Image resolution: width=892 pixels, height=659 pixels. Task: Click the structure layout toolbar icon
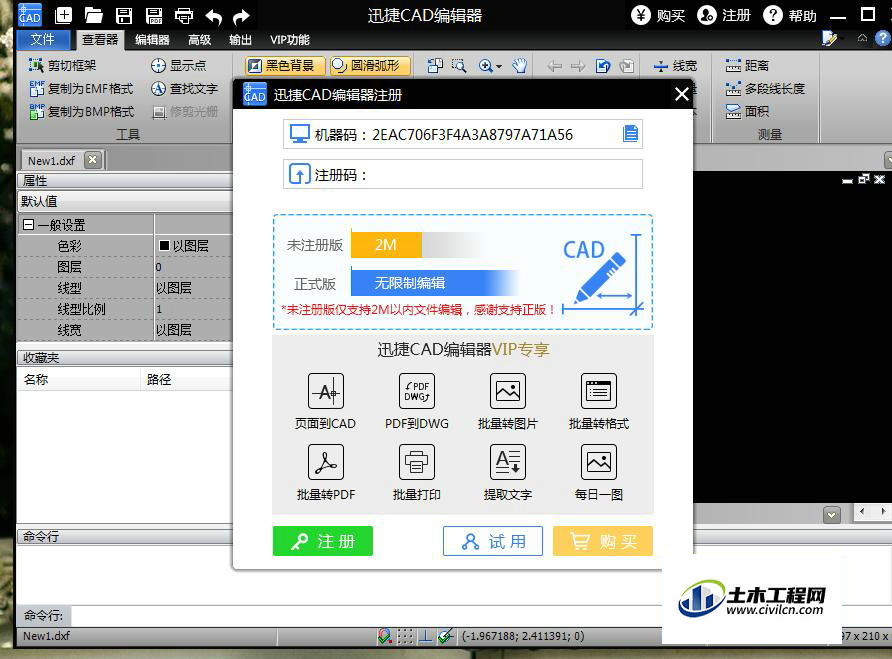pyautogui.click(x=435, y=66)
